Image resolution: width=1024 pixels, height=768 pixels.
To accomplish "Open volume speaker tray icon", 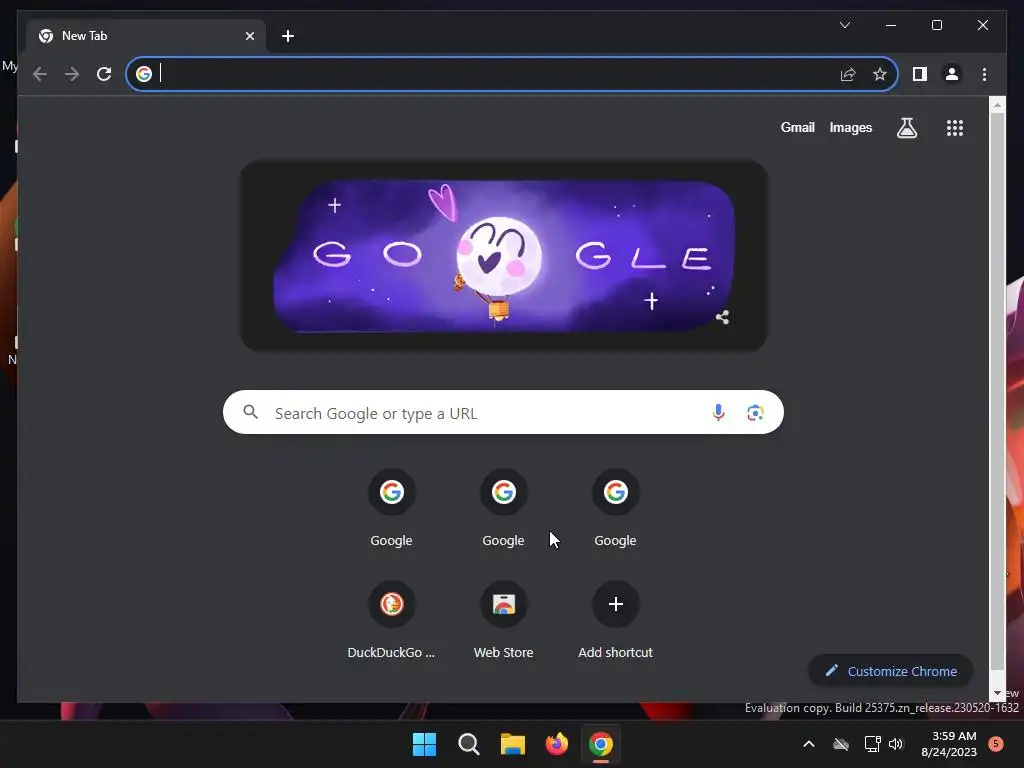I will pyautogui.click(x=896, y=744).
